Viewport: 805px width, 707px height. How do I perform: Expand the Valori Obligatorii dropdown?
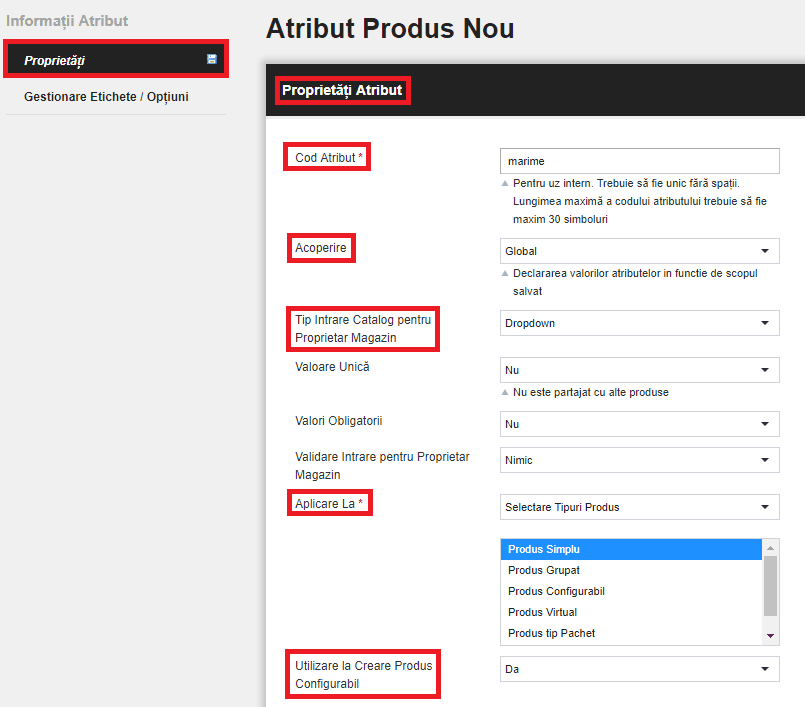640,424
